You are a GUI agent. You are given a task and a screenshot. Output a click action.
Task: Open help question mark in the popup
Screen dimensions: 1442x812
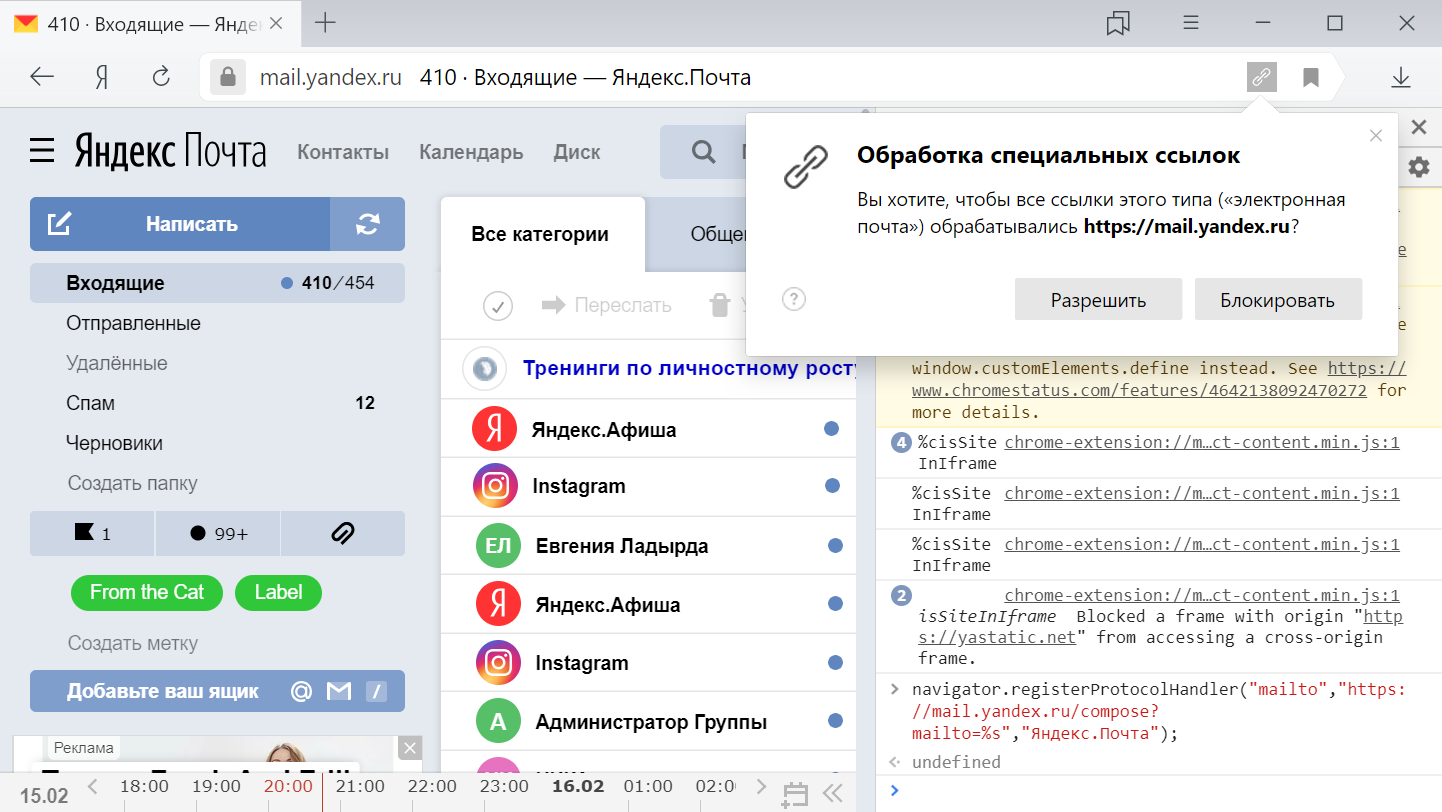794,299
